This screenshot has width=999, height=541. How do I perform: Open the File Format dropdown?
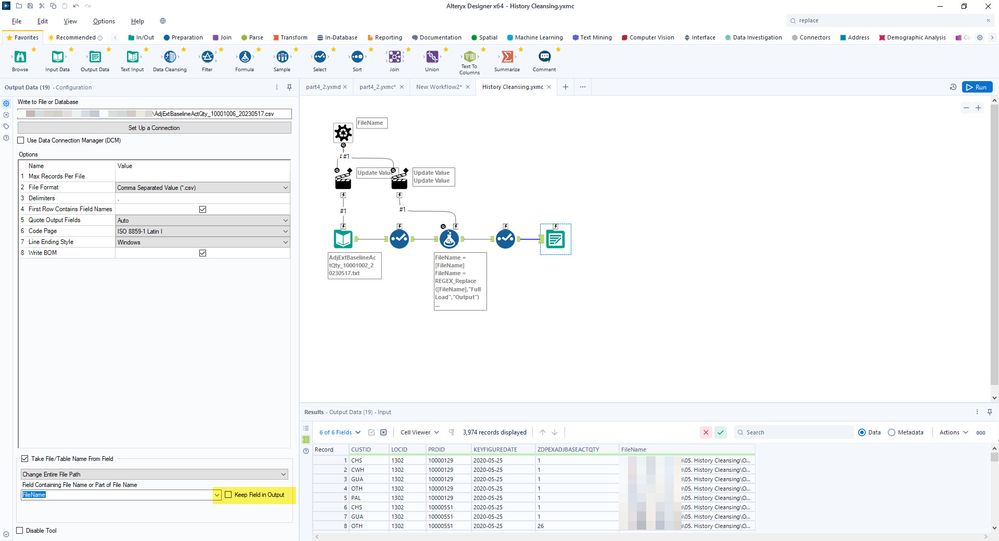[202, 187]
